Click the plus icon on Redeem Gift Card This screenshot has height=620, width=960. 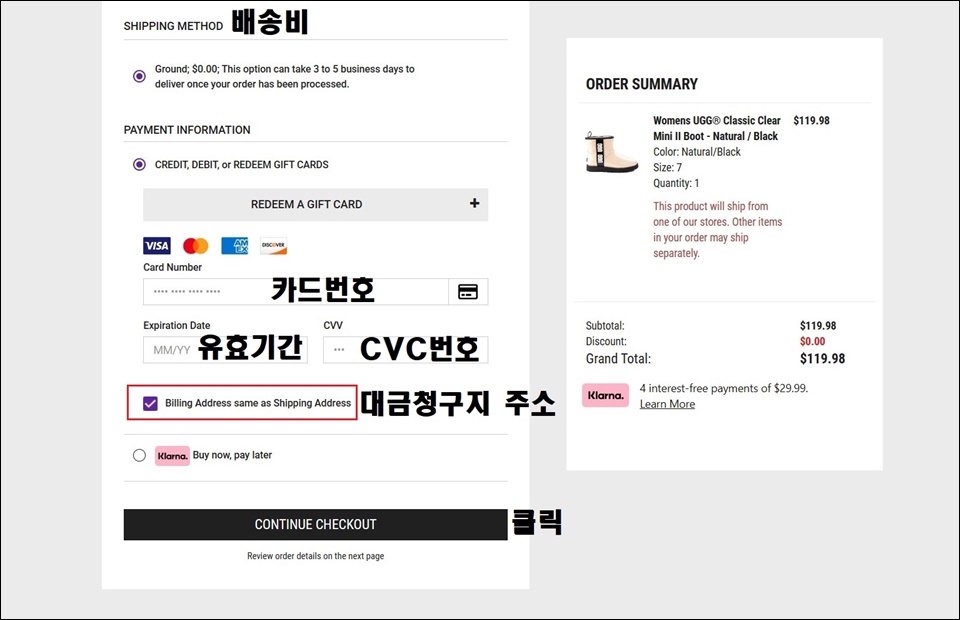coord(474,203)
